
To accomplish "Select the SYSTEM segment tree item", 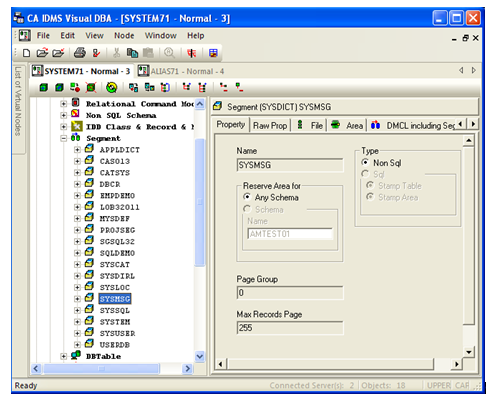I will coord(115,322).
